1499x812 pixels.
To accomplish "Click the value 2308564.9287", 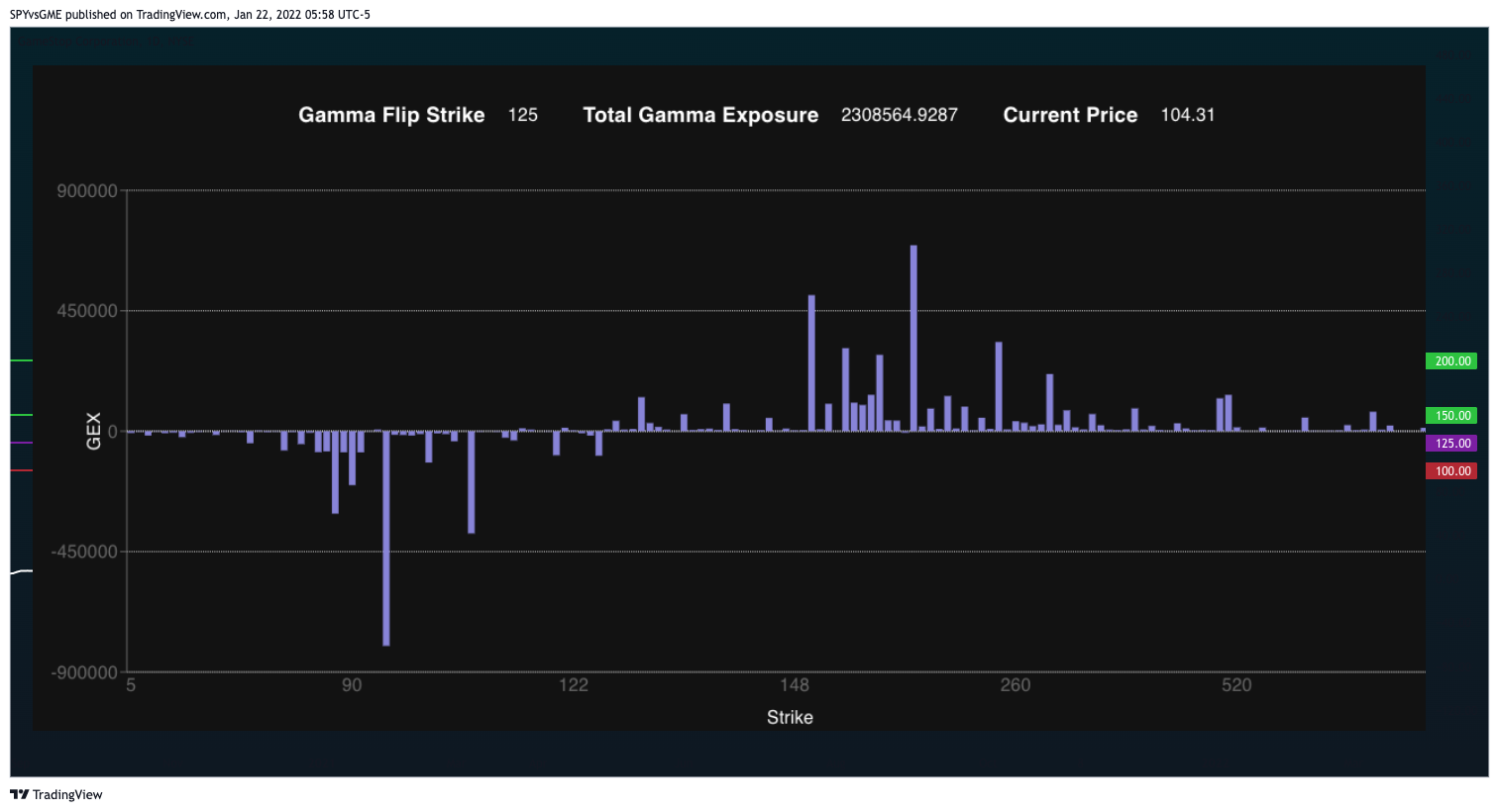I will point(900,115).
